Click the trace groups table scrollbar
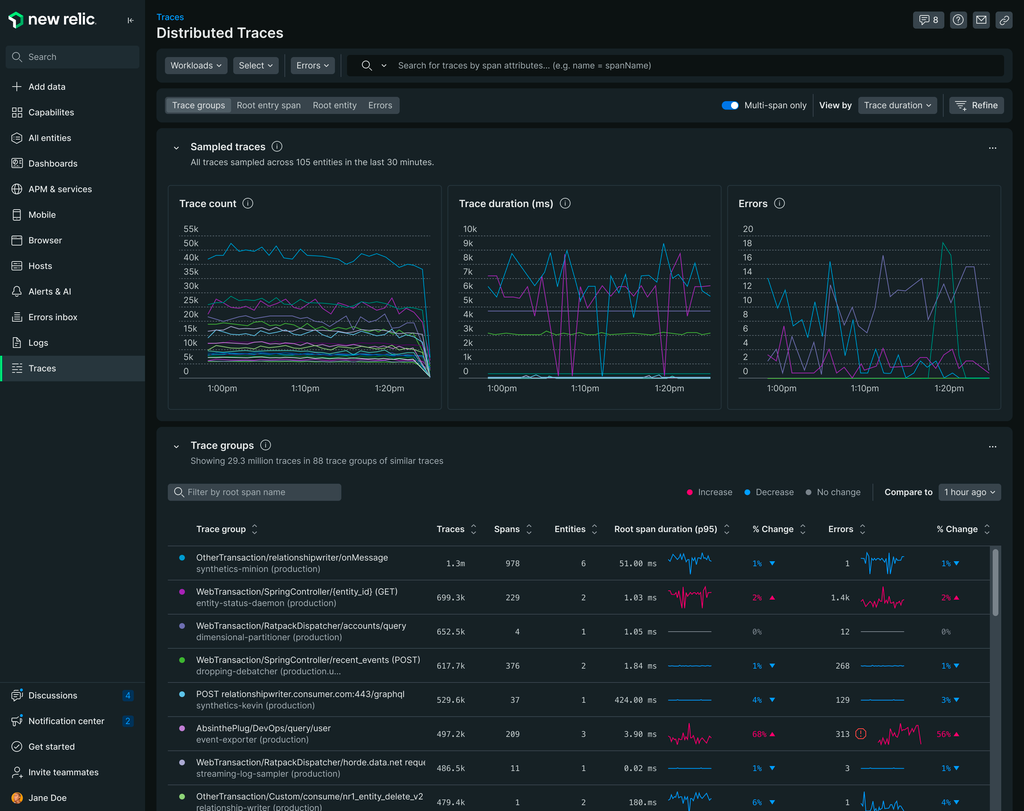 pos(995,582)
